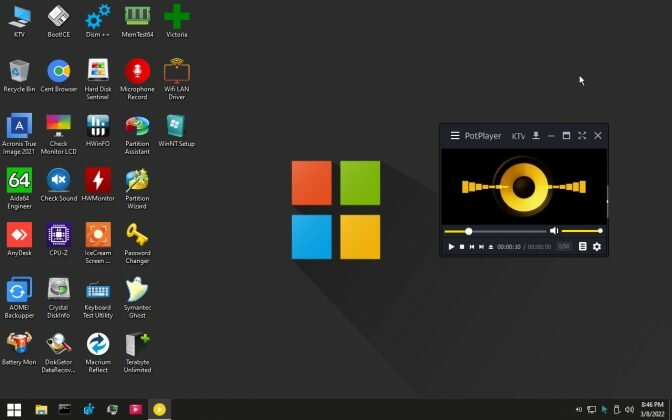Viewport: 672px width, 420px height.
Task: Select the HWMonitor icon
Action: coord(98,185)
